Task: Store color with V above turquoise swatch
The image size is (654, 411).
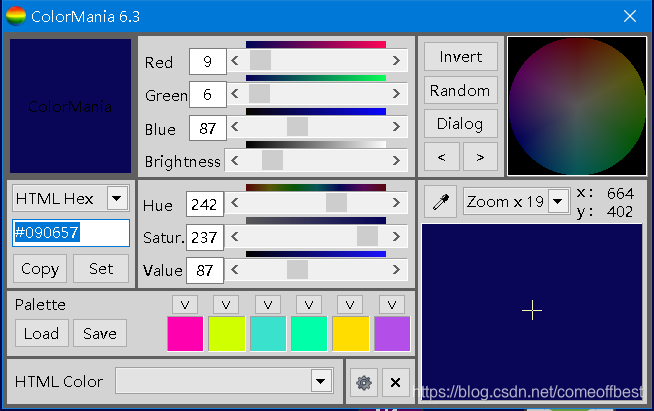Action: [x=268, y=305]
